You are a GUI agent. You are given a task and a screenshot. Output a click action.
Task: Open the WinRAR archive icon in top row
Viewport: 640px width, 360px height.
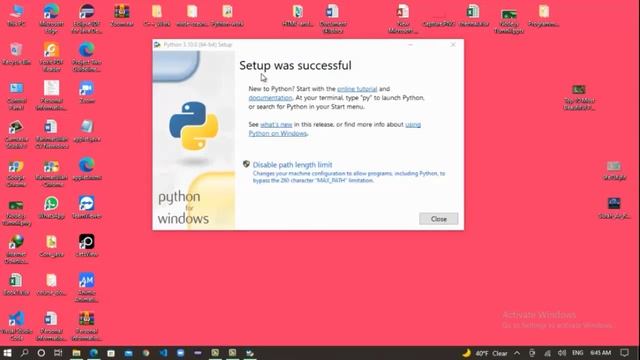[122, 16]
